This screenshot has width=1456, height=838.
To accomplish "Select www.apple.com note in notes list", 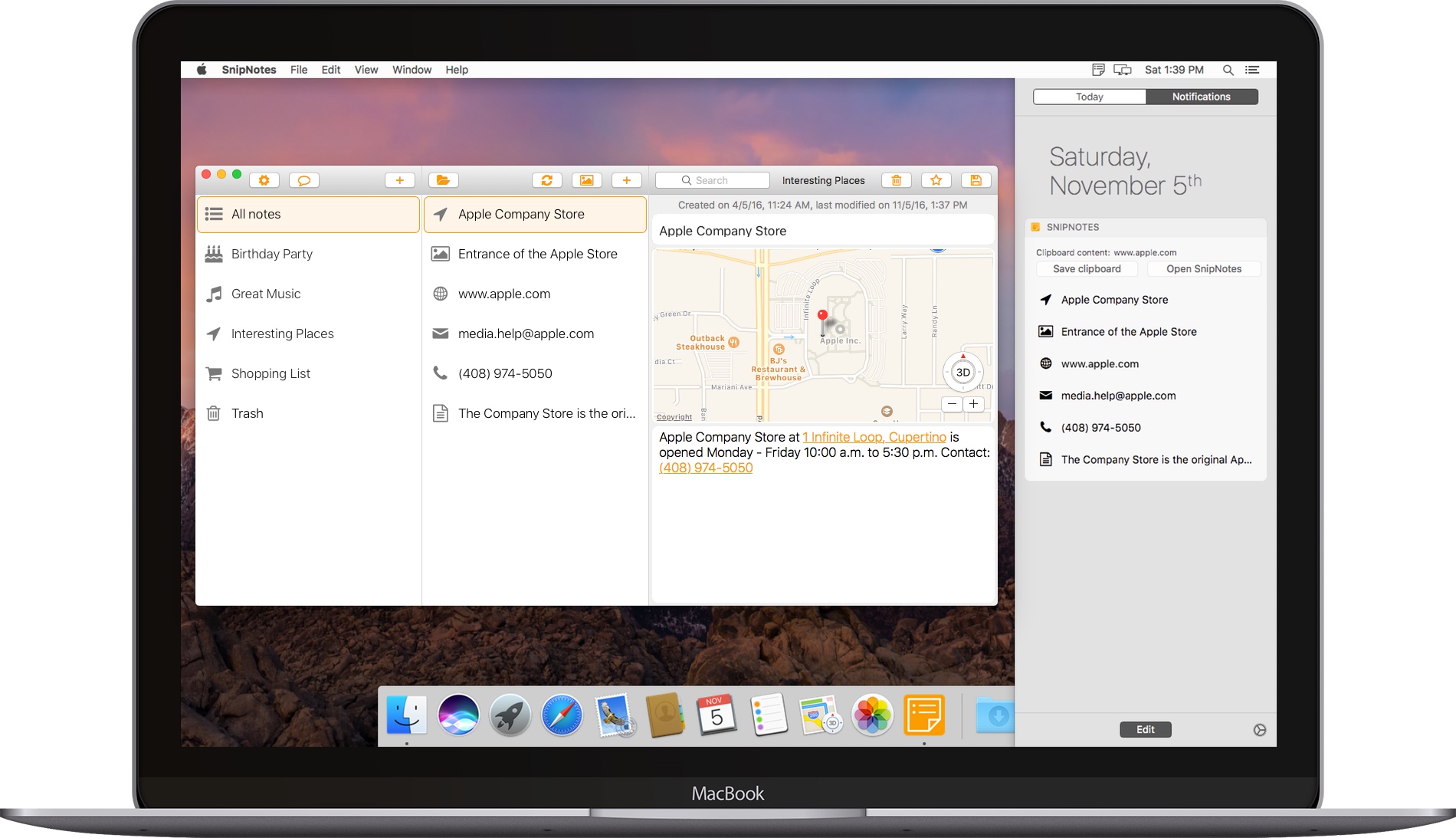I will pyautogui.click(x=536, y=294).
